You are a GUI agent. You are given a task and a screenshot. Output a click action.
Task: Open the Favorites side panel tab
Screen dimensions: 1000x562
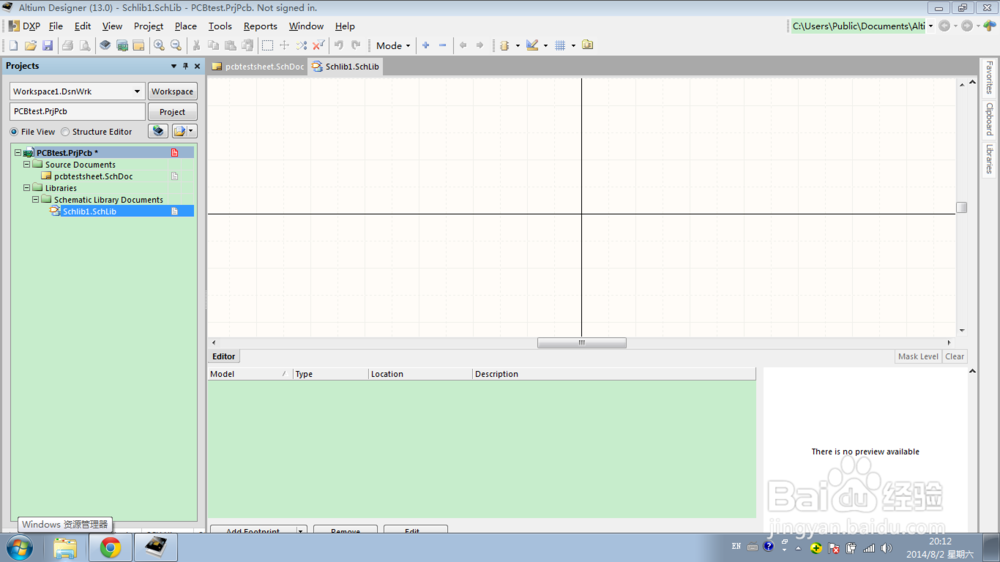point(989,77)
